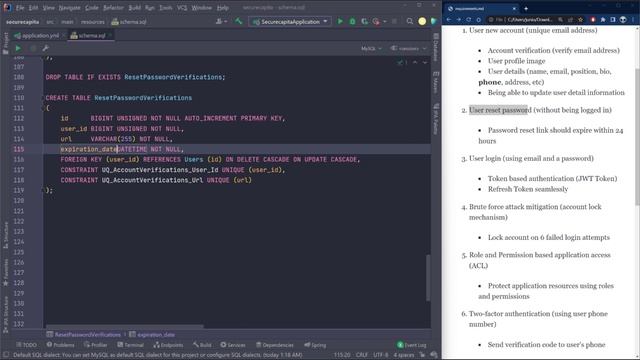Select the schema.sql editor tab

(91, 36)
